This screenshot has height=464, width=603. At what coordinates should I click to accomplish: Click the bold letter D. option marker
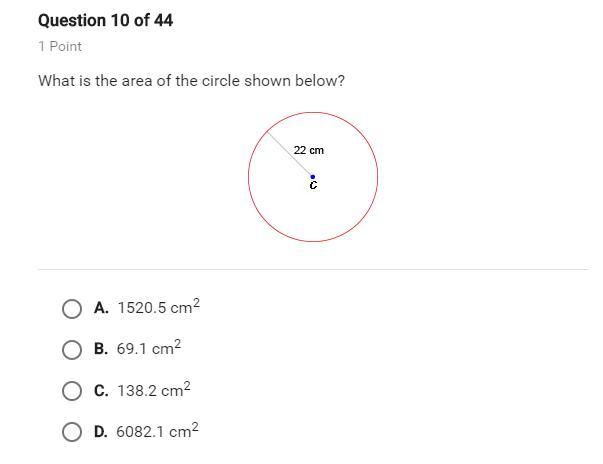point(101,432)
